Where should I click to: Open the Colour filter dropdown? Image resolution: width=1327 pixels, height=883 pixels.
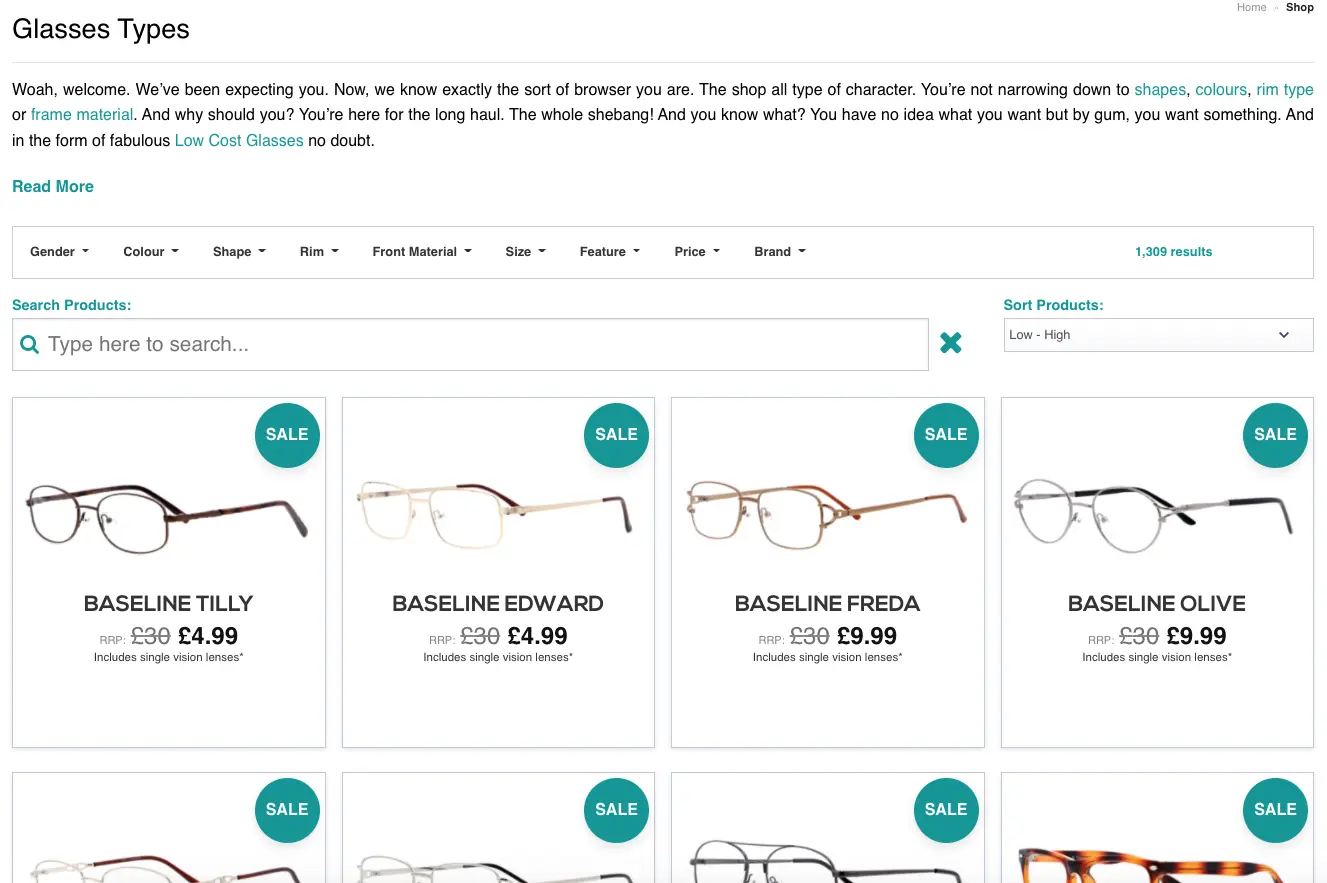[x=151, y=252]
